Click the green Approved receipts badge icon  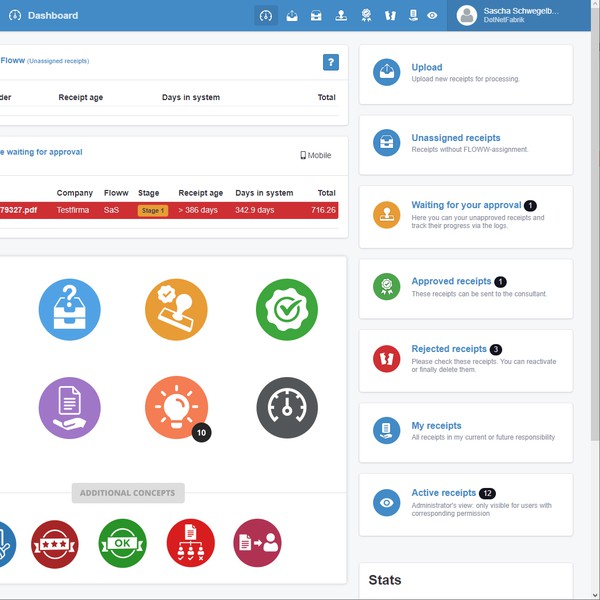coord(386,287)
